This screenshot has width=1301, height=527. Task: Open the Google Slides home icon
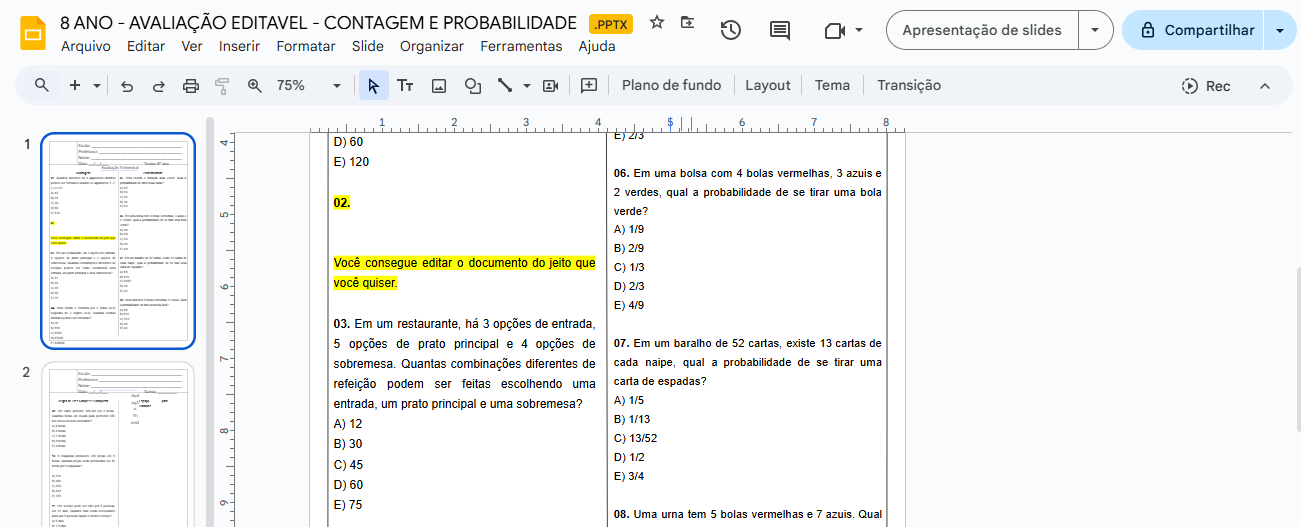tap(33, 32)
